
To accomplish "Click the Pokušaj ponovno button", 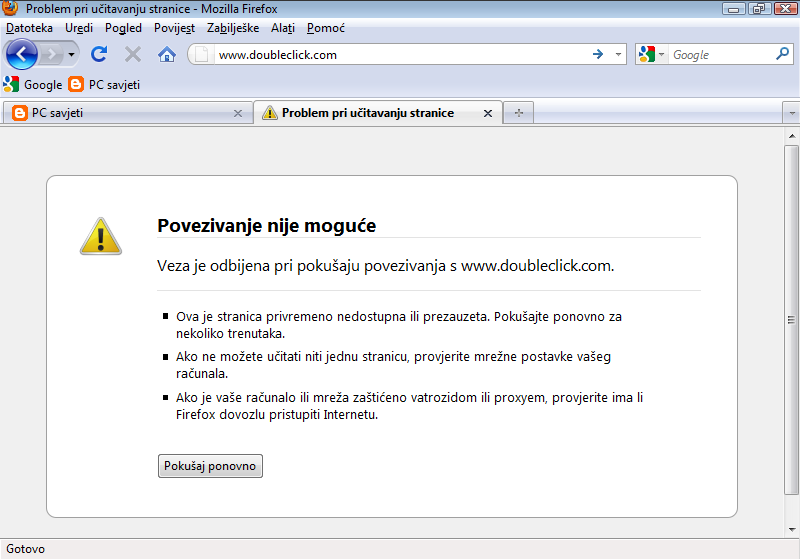I will pyautogui.click(x=210, y=466).
